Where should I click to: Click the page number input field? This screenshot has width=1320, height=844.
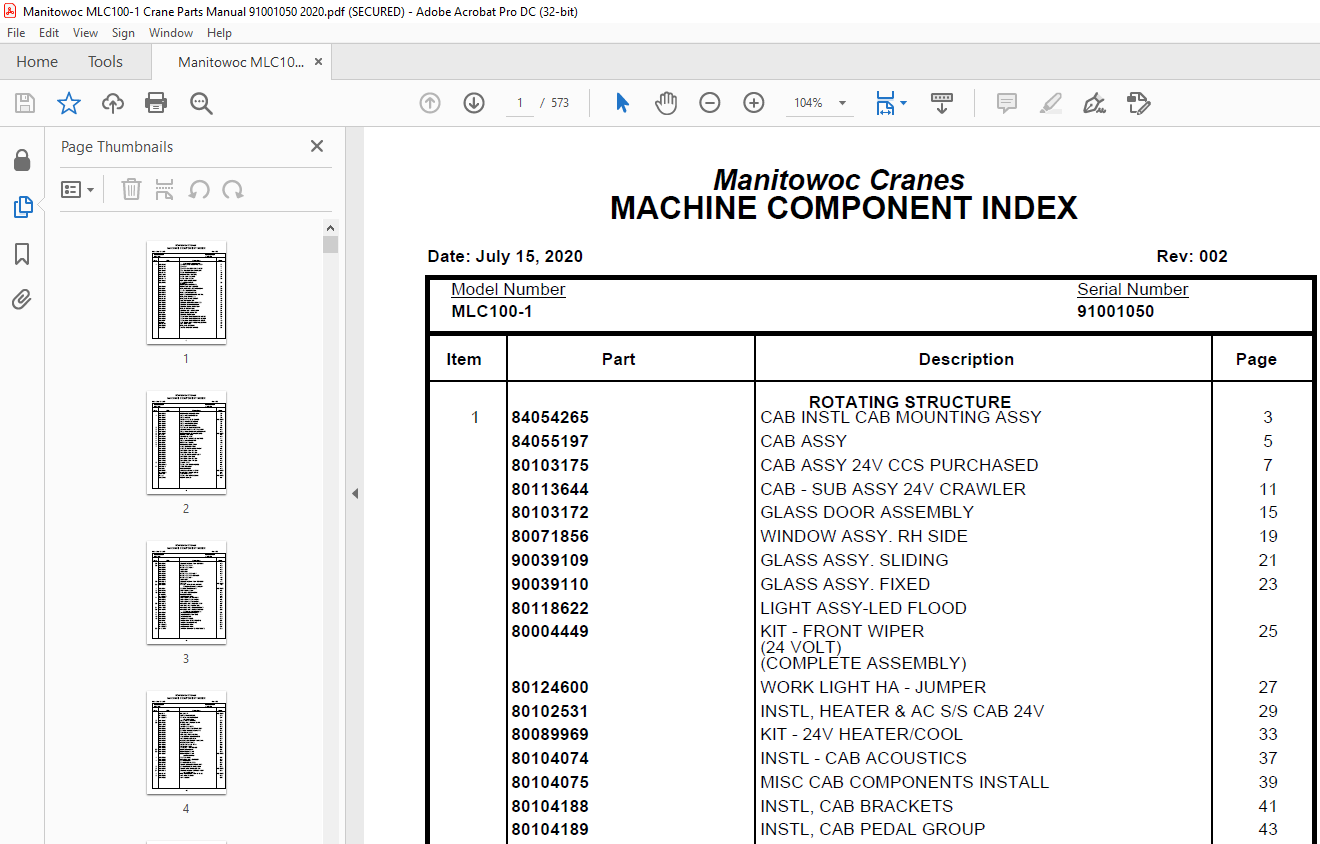(x=520, y=103)
